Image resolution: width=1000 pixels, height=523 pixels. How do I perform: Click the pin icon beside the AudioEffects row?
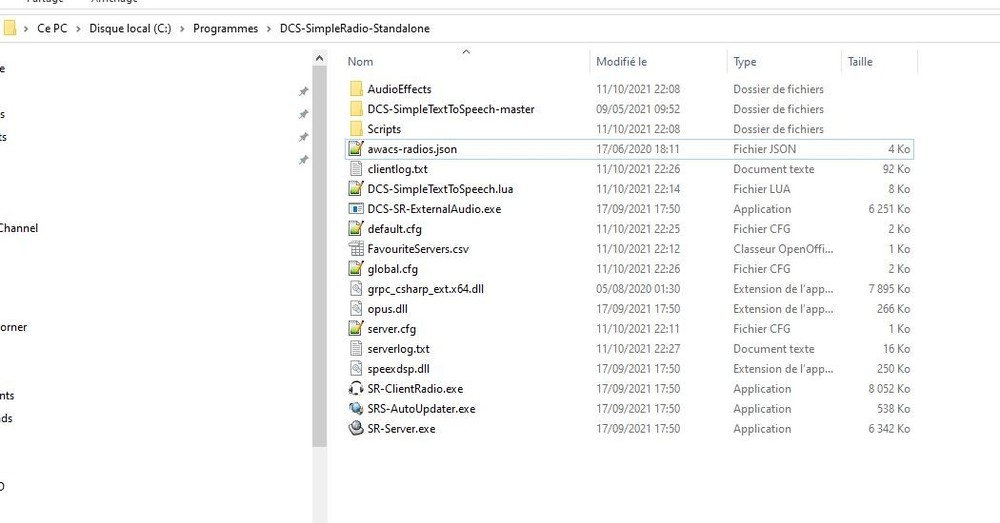click(x=304, y=91)
